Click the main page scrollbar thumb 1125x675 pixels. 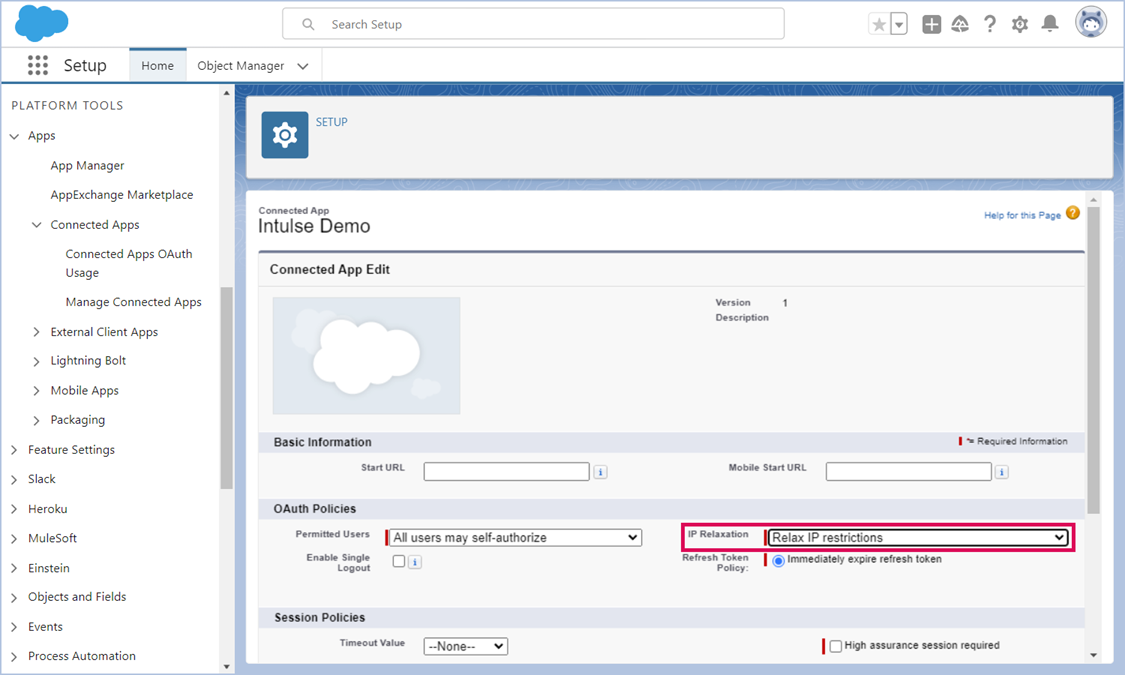(x=1093, y=360)
